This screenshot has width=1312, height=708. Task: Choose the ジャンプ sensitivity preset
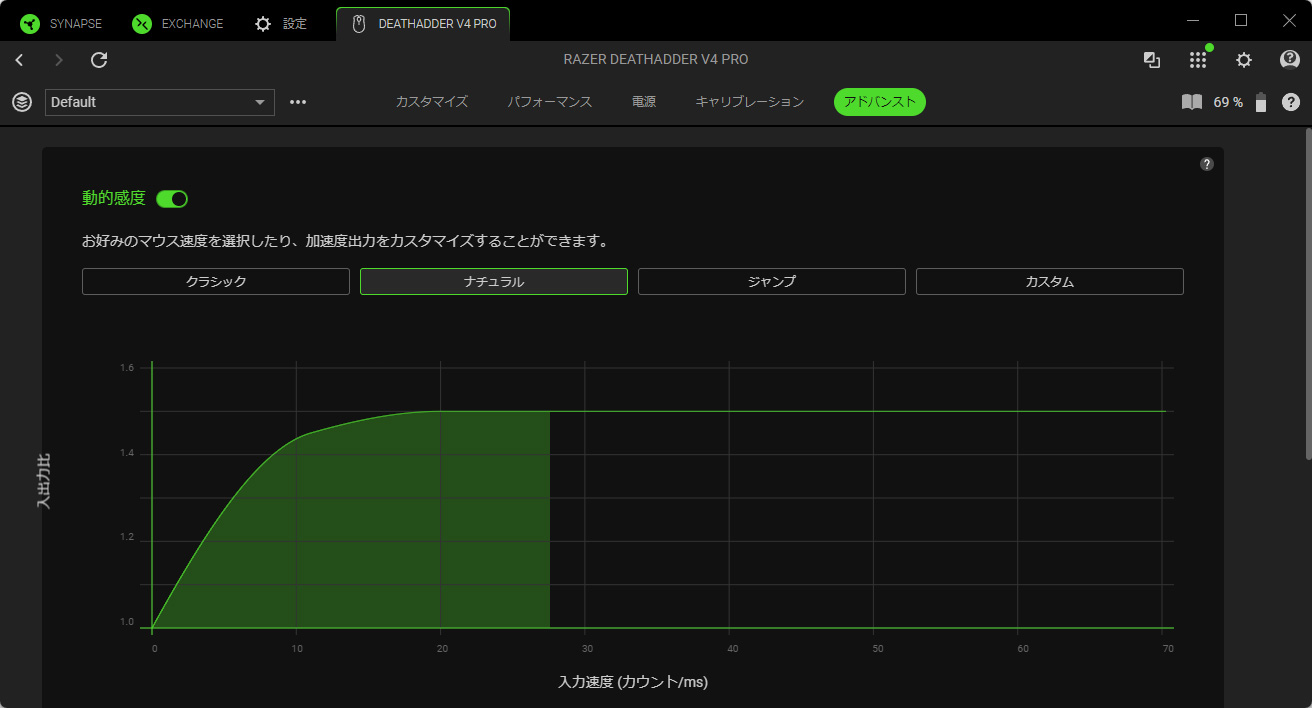point(772,282)
